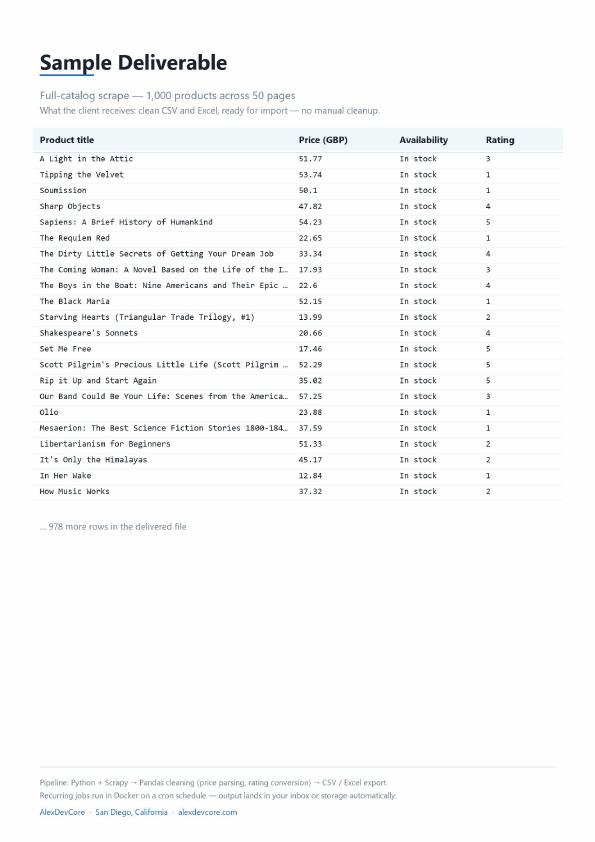Open the alexdevcore.com link in the footer
This screenshot has height=842, width=595.
point(207,812)
